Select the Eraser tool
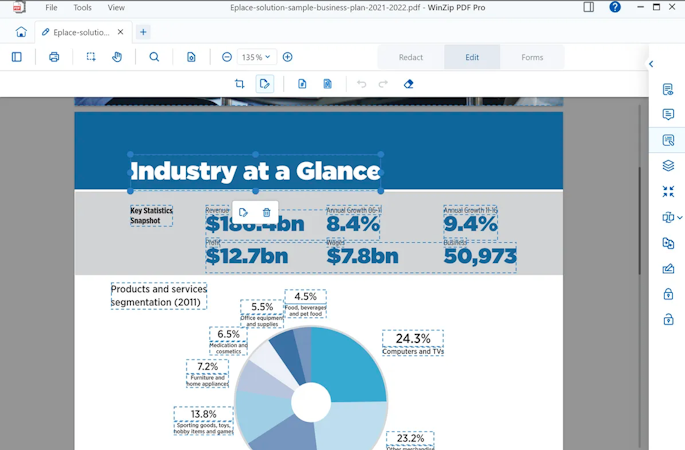Viewport: 685px width, 450px height. point(408,84)
